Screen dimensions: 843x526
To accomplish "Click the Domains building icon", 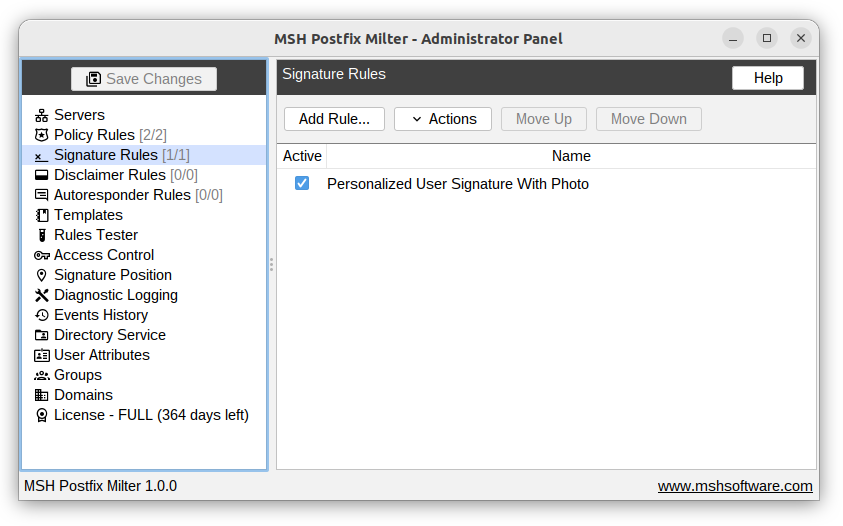I will point(41,395).
